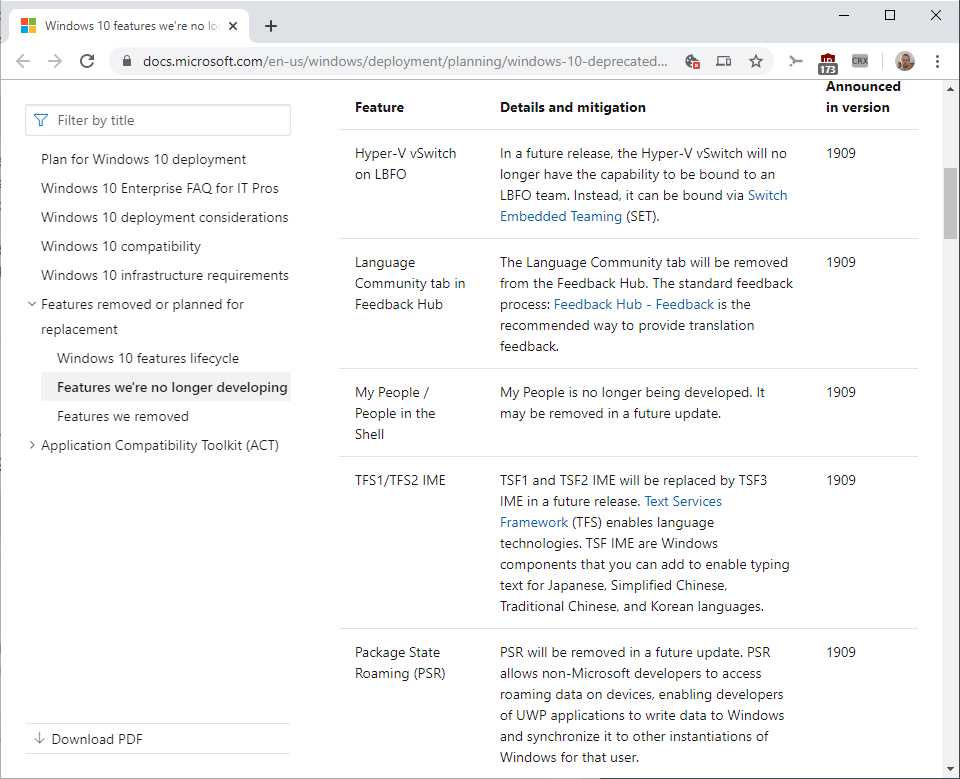Go back using the browser back arrow
The height and width of the screenshot is (779, 960).
tap(23, 61)
